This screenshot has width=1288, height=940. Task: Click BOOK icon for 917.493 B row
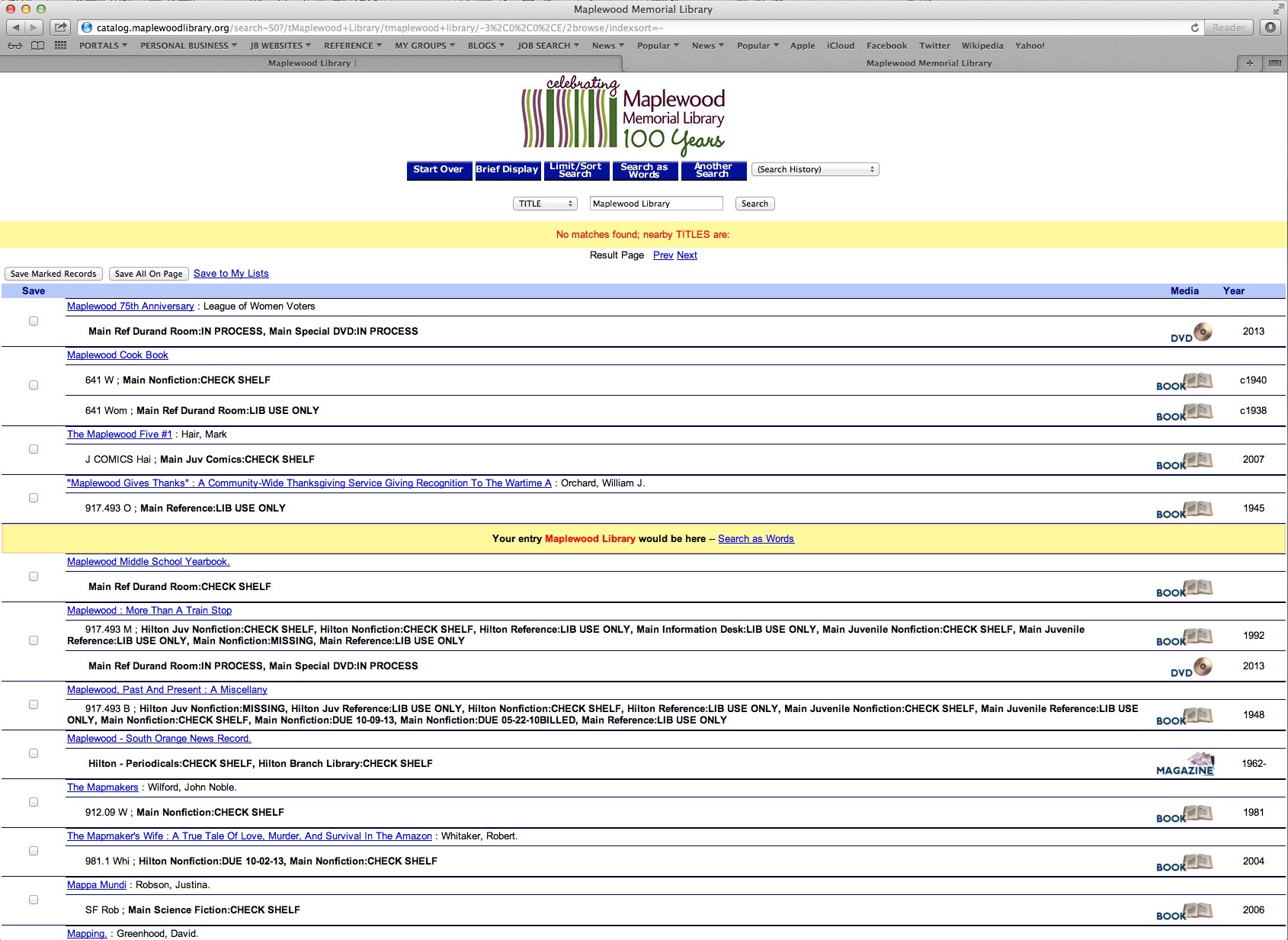click(1184, 716)
